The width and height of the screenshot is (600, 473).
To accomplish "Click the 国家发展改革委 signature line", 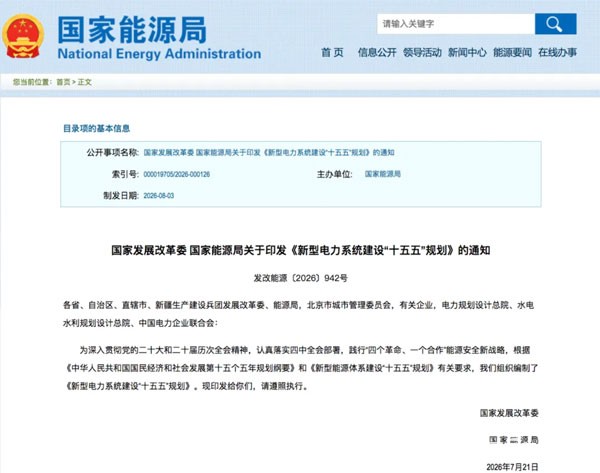I will (509, 413).
